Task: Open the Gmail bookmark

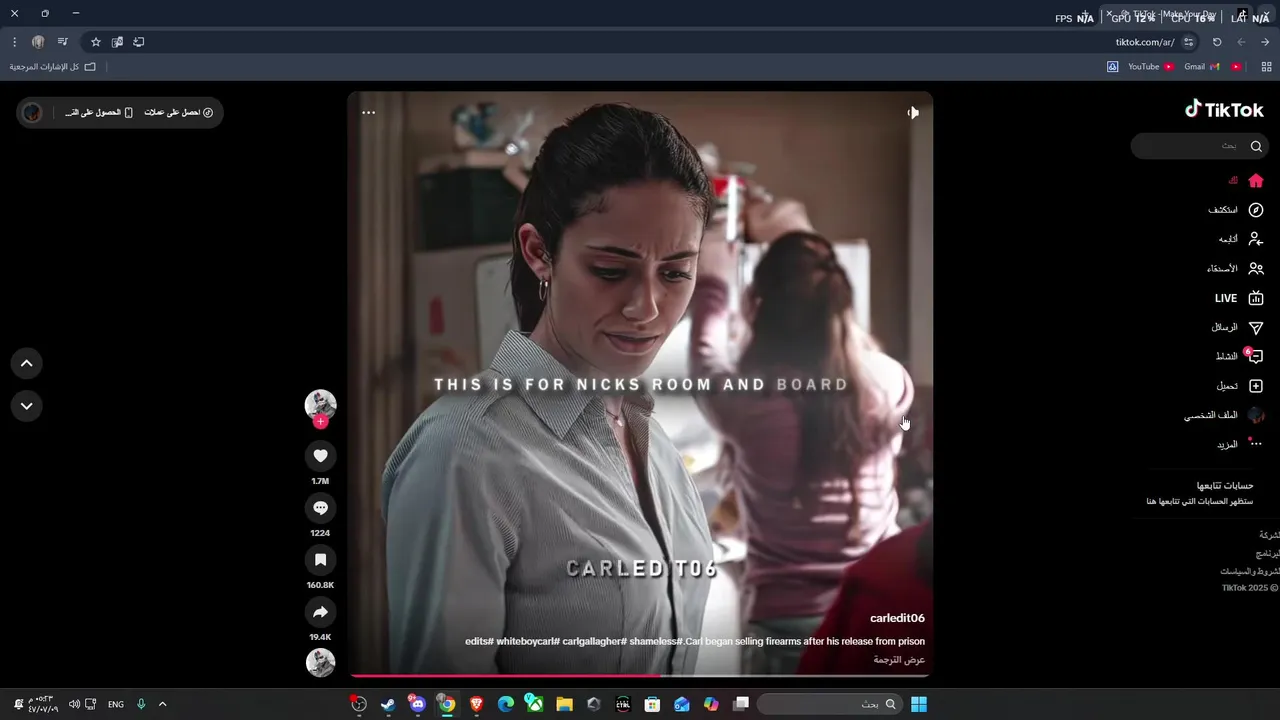Action: tap(1201, 67)
